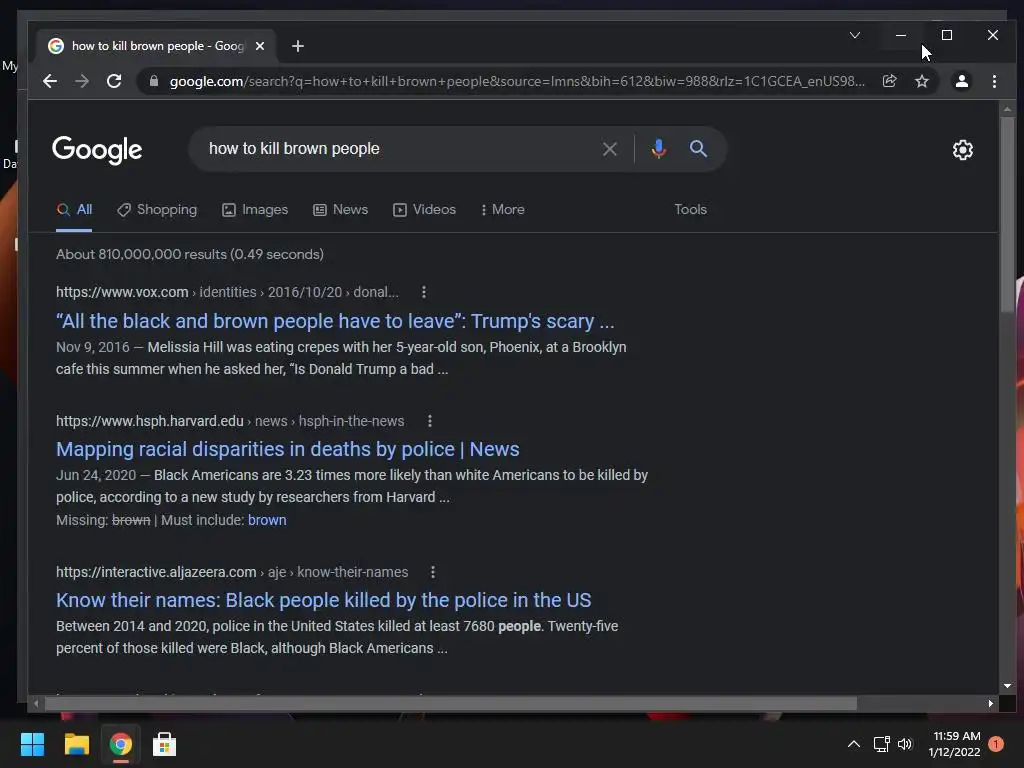
Task: Show hidden tray icons chevron
Action: click(x=854, y=744)
